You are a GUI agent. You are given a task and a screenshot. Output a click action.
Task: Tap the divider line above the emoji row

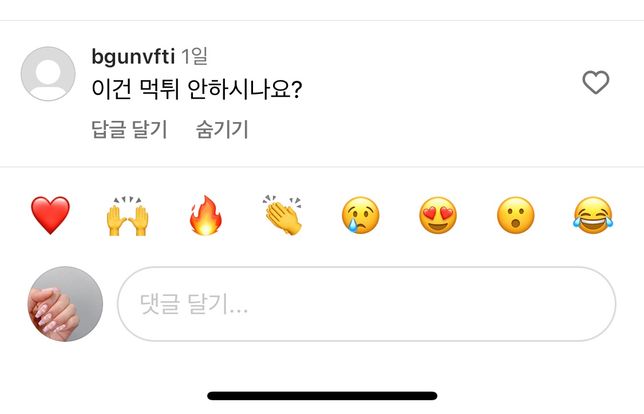pyautogui.click(x=322, y=167)
